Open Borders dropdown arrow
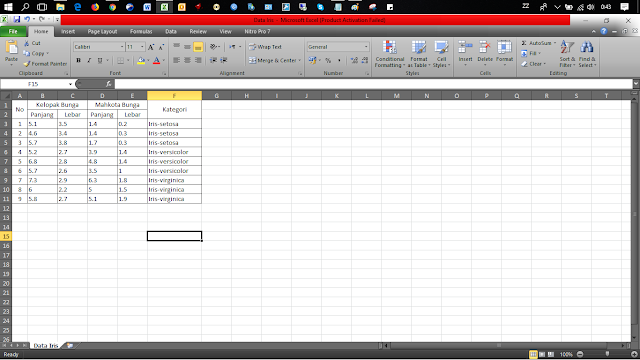The width and height of the screenshot is (640, 360). [128, 60]
